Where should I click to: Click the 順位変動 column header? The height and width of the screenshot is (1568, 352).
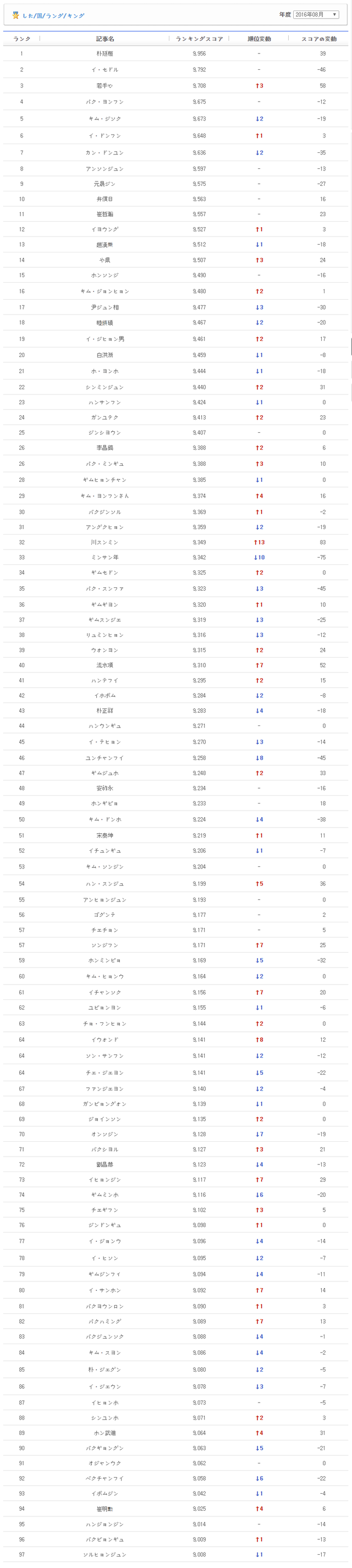pyautogui.click(x=259, y=39)
